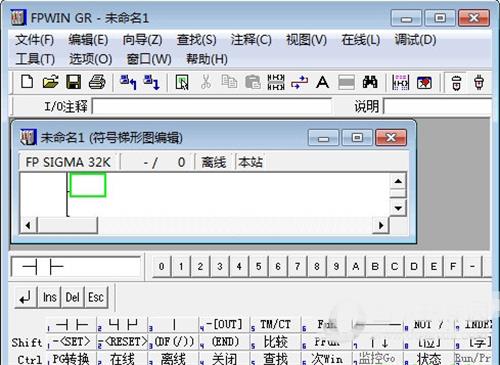Open the 窗口(W) menu
500x365 pixels.
(149, 59)
